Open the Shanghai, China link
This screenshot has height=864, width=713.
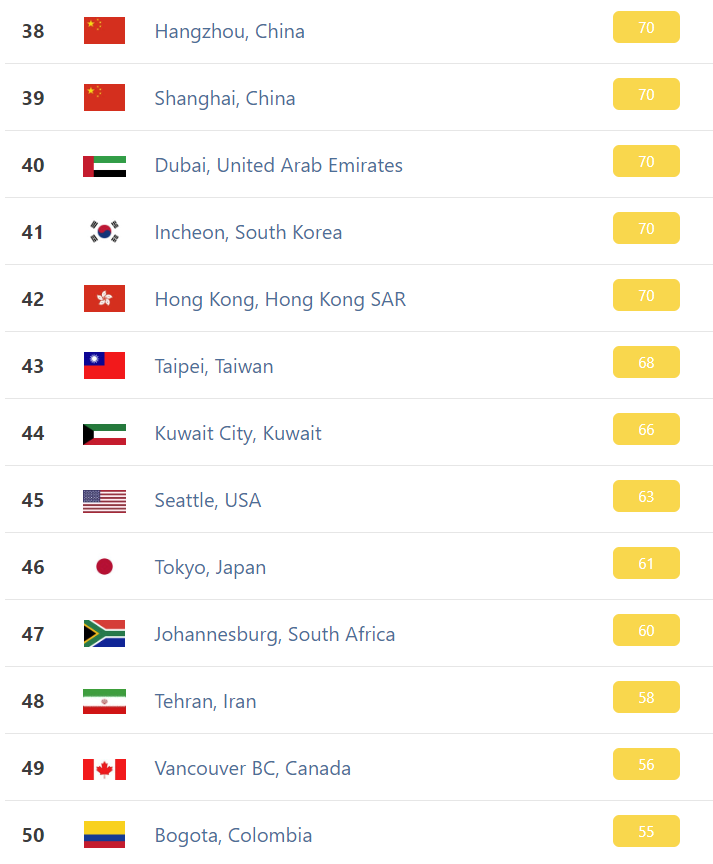[x=225, y=99]
